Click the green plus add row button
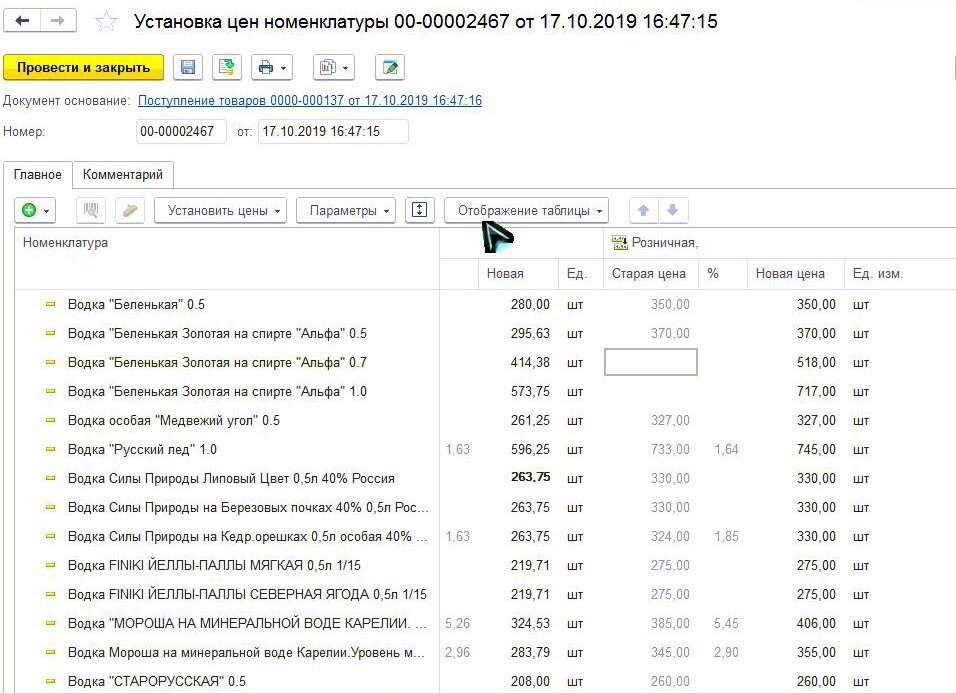The width and height of the screenshot is (956, 694). [35, 210]
